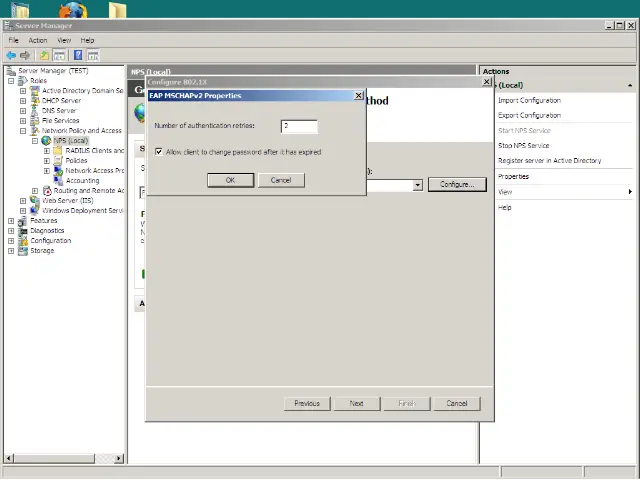Click the Web Server (IIS) icon

[35, 200]
